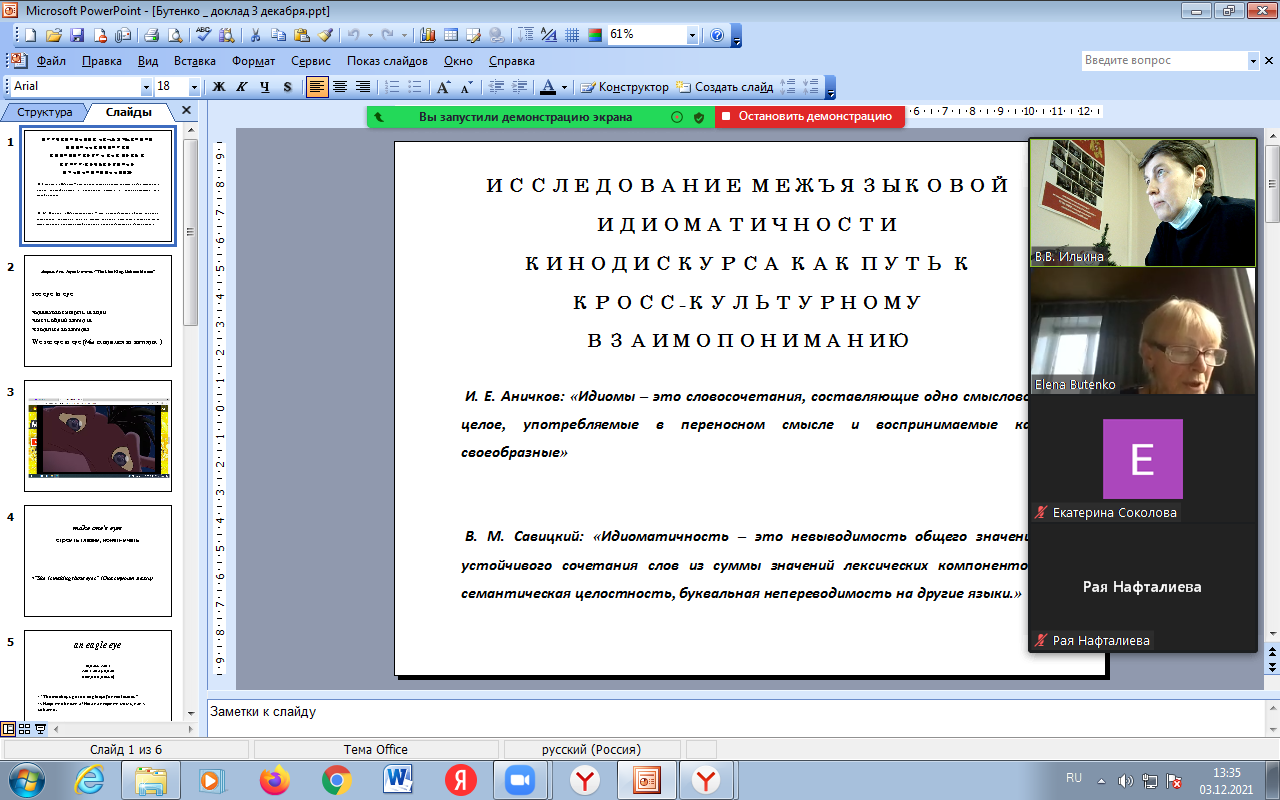The width and height of the screenshot is (1280, 800).
Task: Toggle bold formatting with Ж button
Action: 219,87
